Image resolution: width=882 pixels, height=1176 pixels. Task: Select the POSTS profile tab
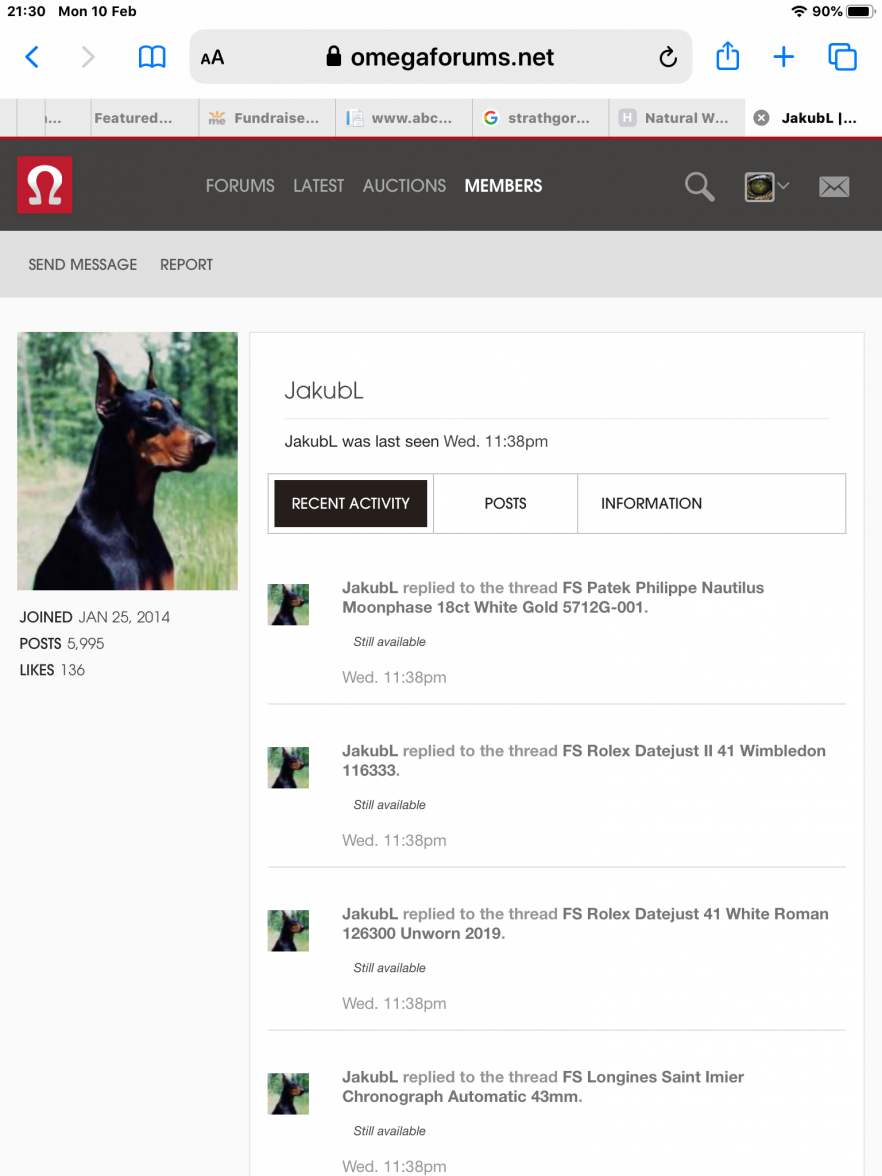click(x=506, y=503)
